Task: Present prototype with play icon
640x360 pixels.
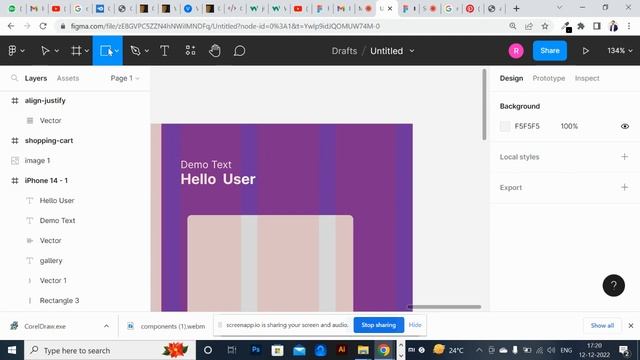Action: click(x=585, y=51)
